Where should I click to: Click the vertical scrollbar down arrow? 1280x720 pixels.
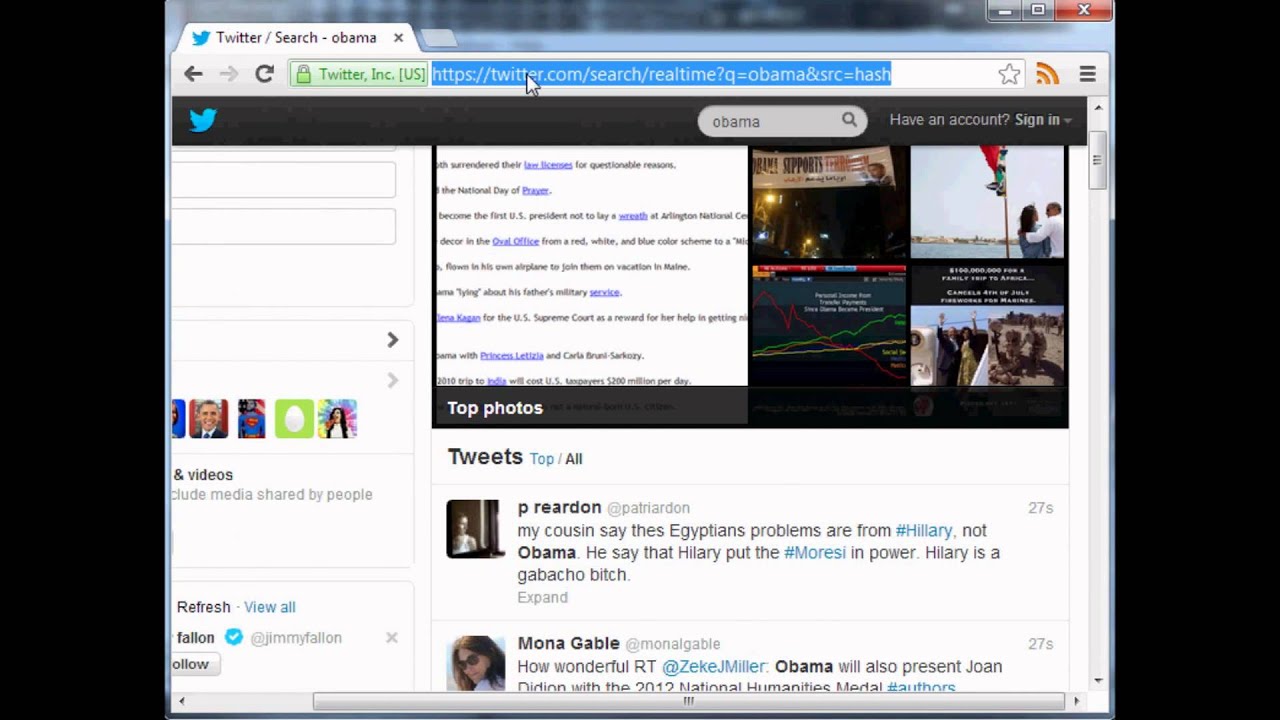click(1097, 680)
